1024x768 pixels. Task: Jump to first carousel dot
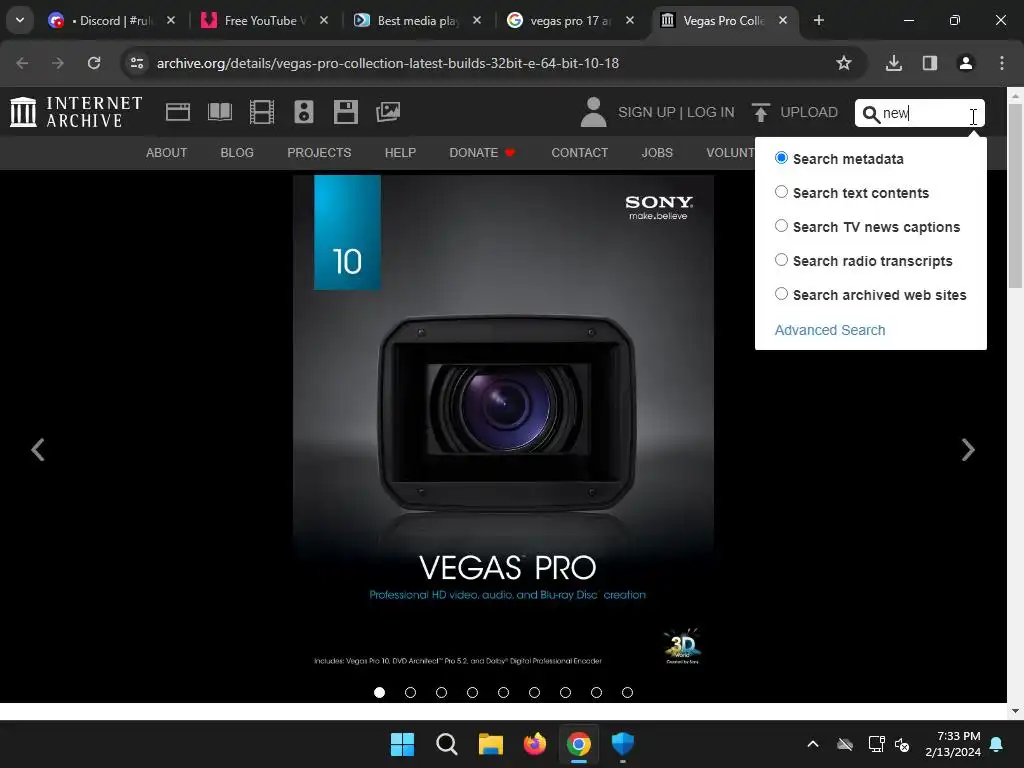click(379, 692)
